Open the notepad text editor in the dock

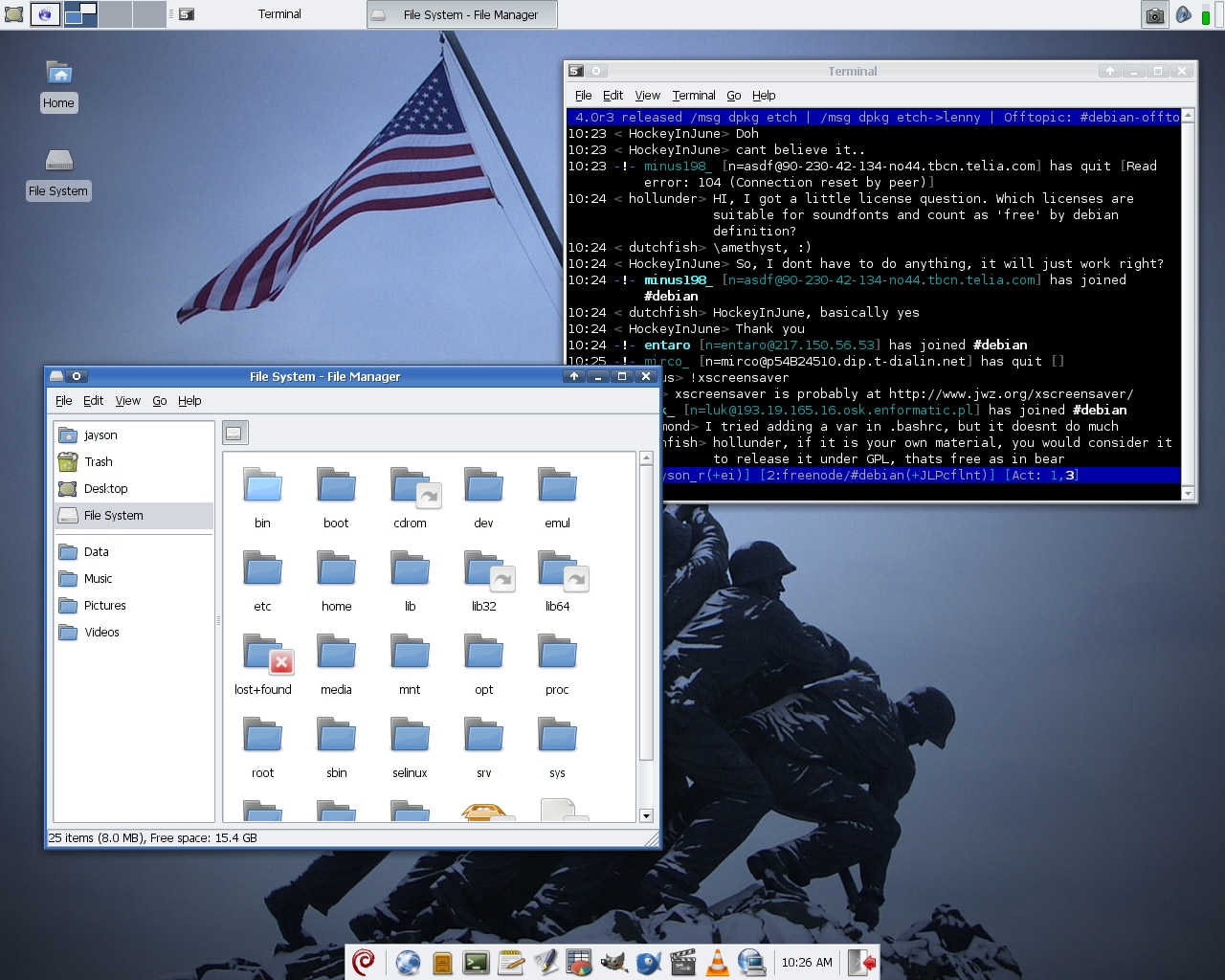(511, 962)
